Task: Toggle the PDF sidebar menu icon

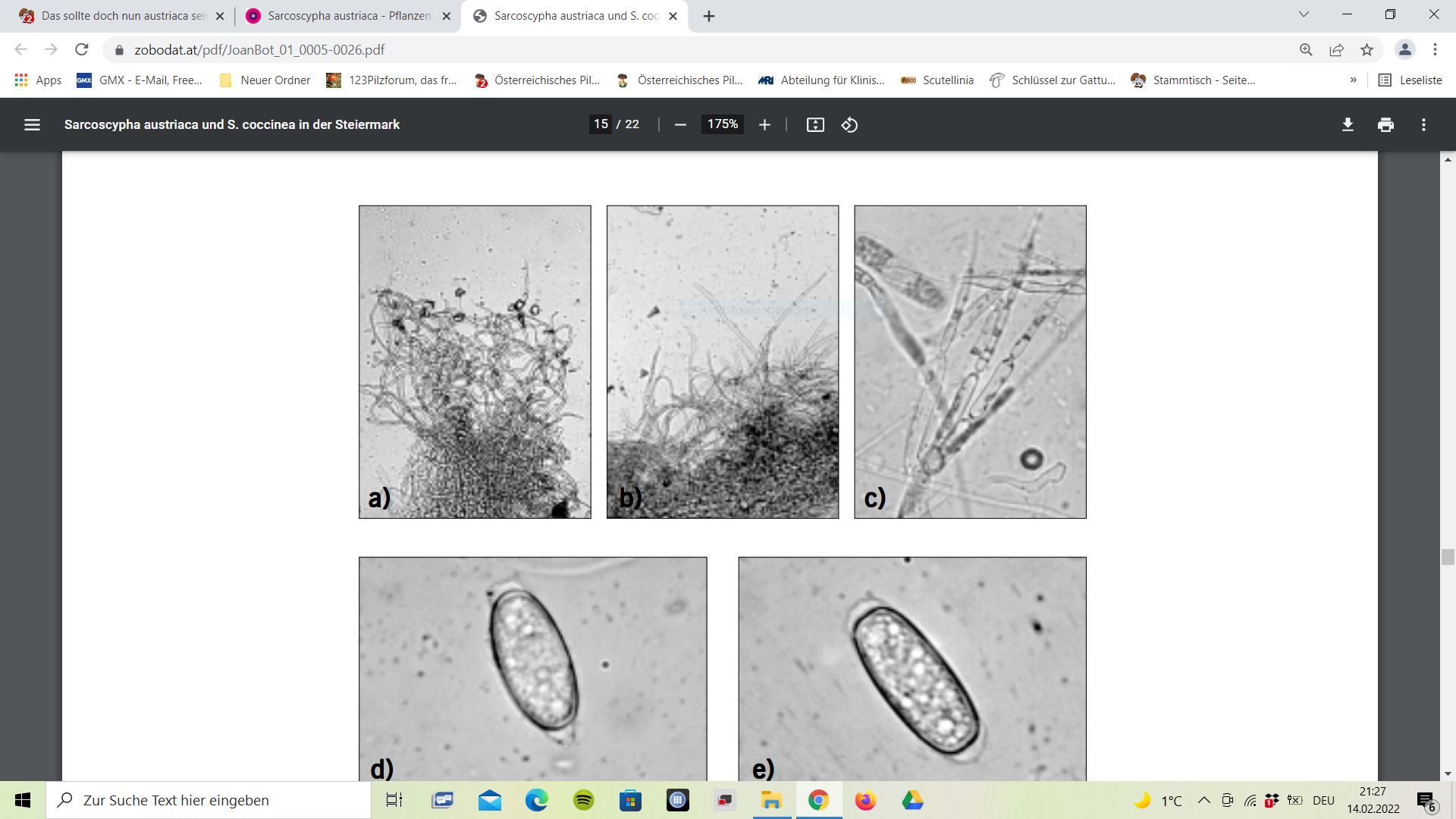Action: (x=32, y=124)
